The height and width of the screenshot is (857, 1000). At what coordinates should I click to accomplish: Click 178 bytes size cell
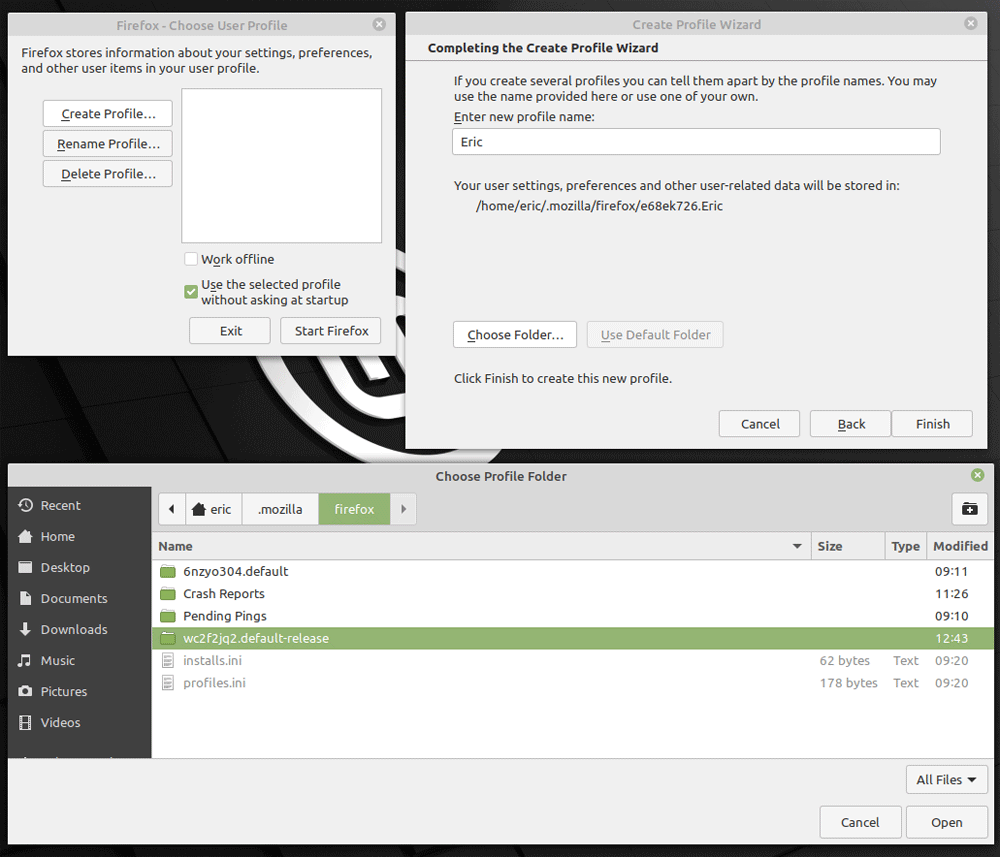pyautogui.click(x=848, y=683)
